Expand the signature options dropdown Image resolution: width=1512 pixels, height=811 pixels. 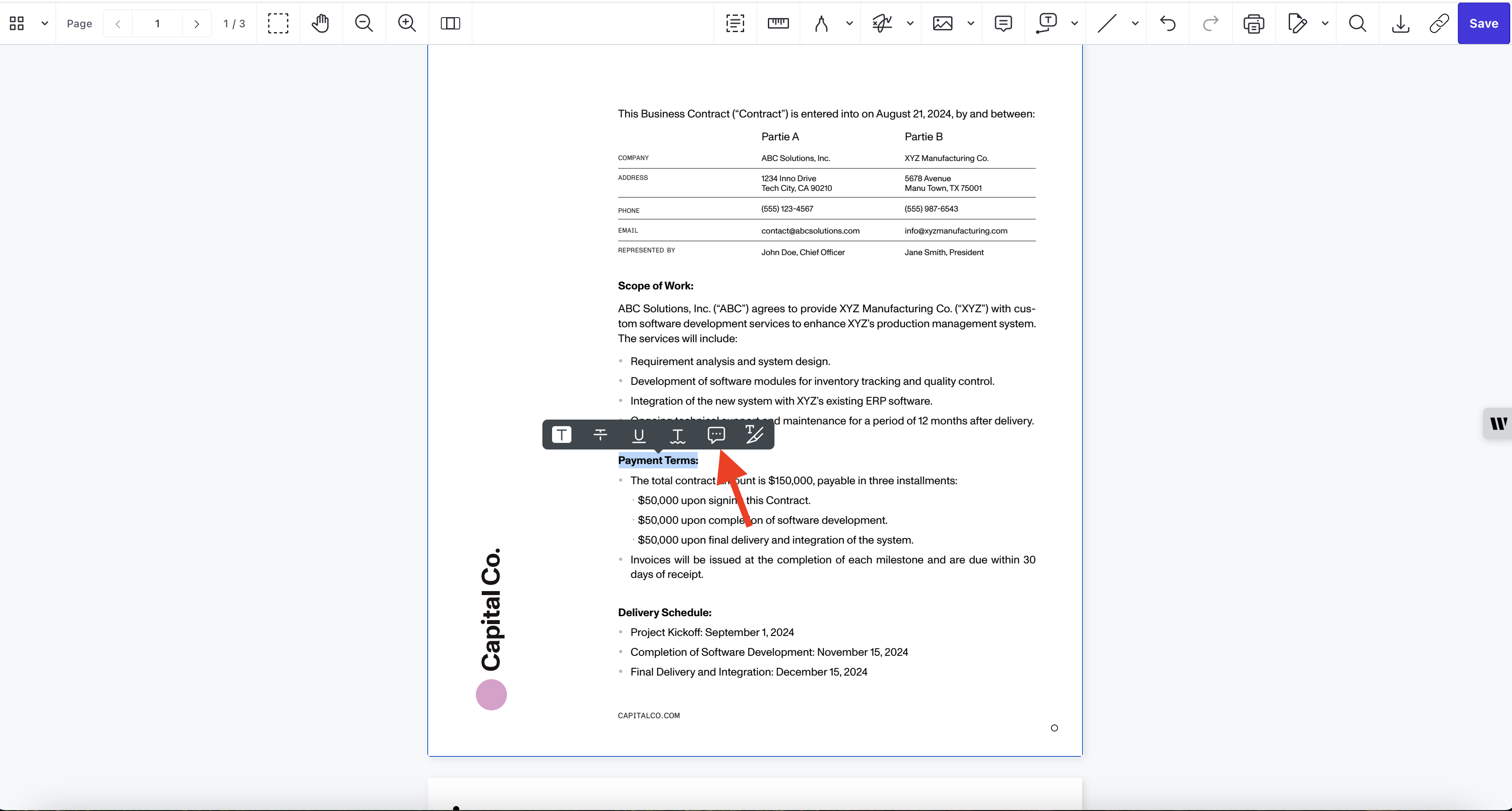tap(910, 23)
